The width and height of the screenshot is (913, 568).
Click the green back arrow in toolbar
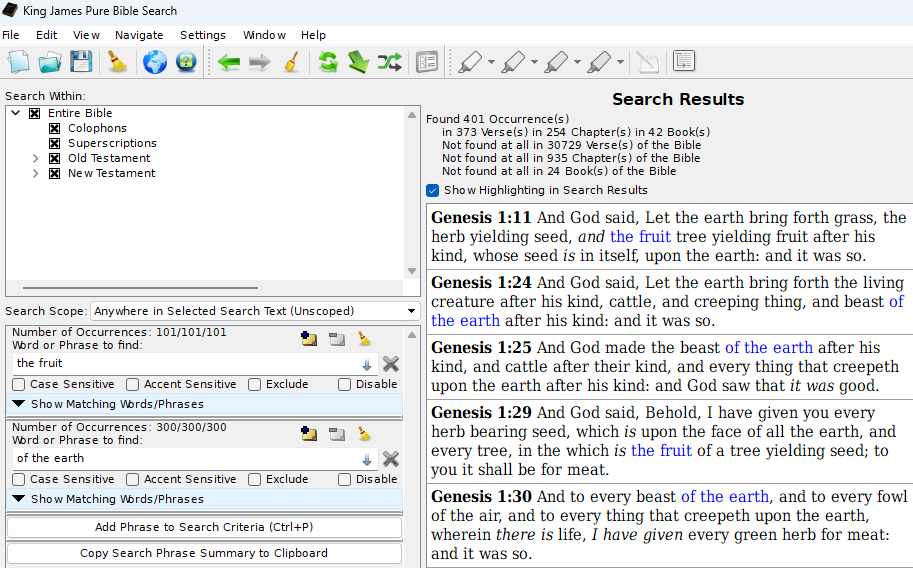(x=229, y=62)
